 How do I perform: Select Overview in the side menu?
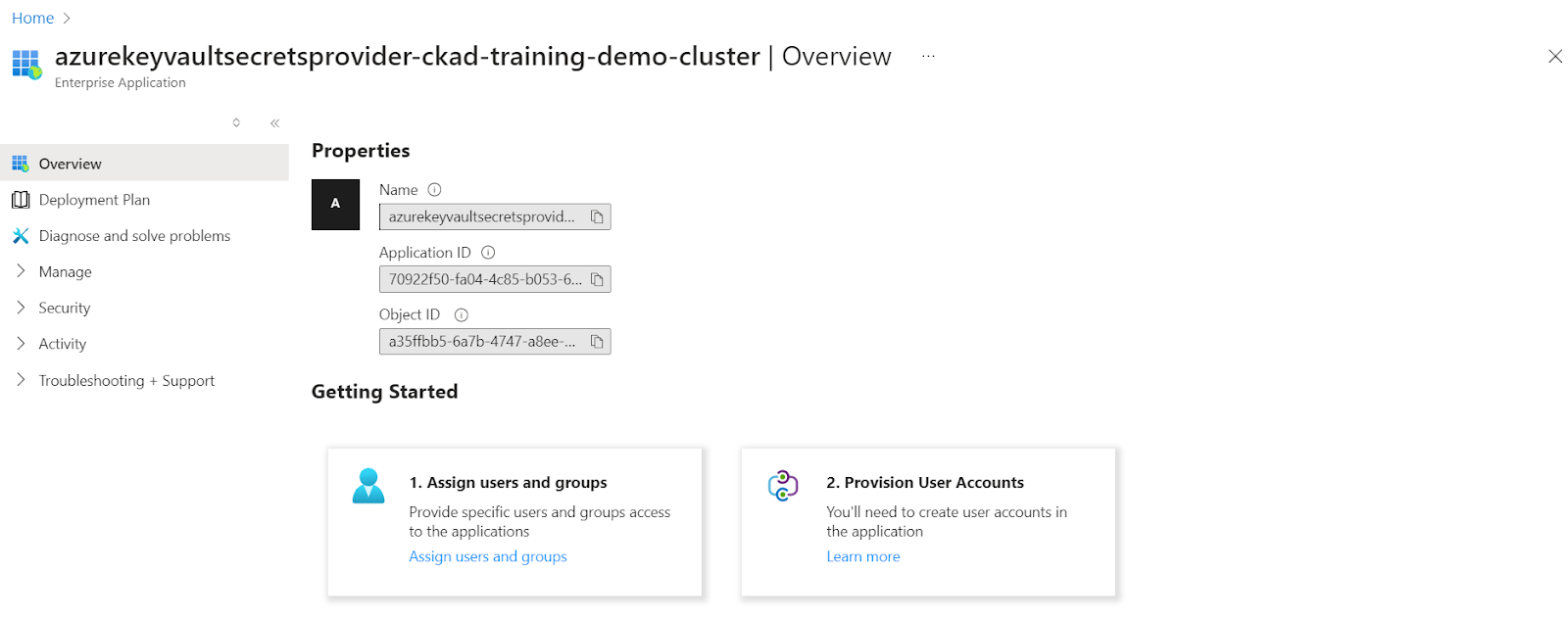(144, 164)
